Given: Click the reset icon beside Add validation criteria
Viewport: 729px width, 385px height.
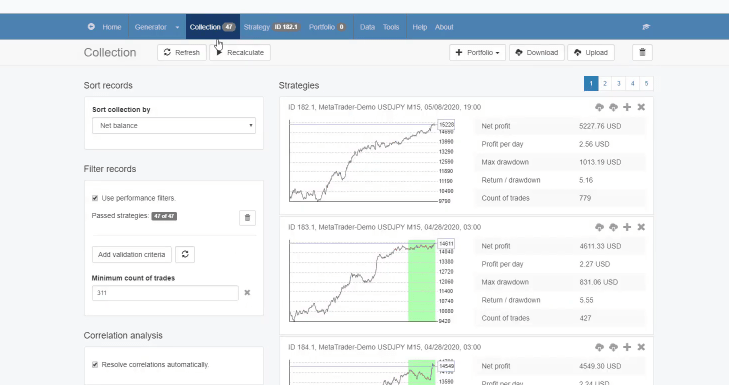Looking at the screenshot, I should coord(185,254).
